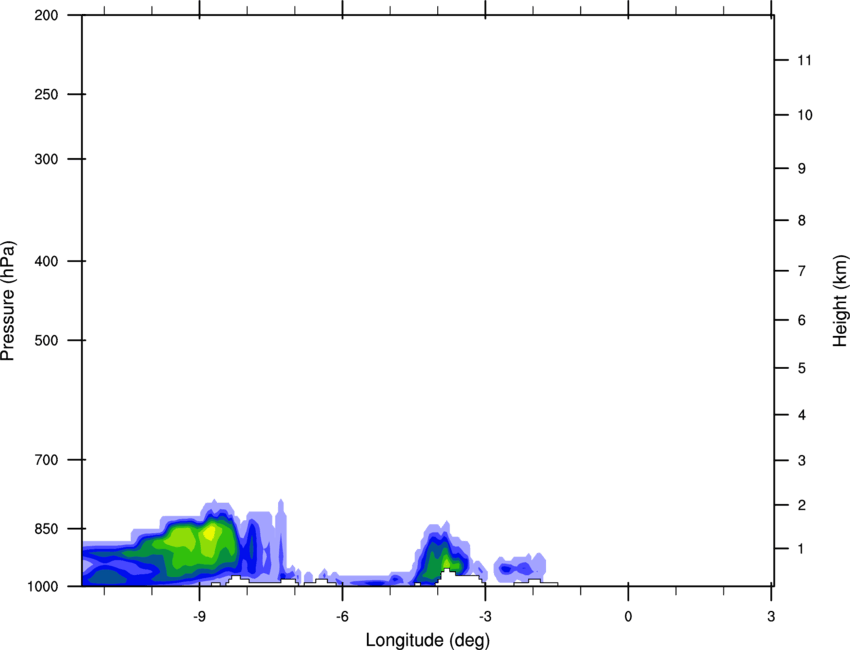Click the yellow contour maximum near -9 longitude
The image size is (850, 650).
(209, 533)
